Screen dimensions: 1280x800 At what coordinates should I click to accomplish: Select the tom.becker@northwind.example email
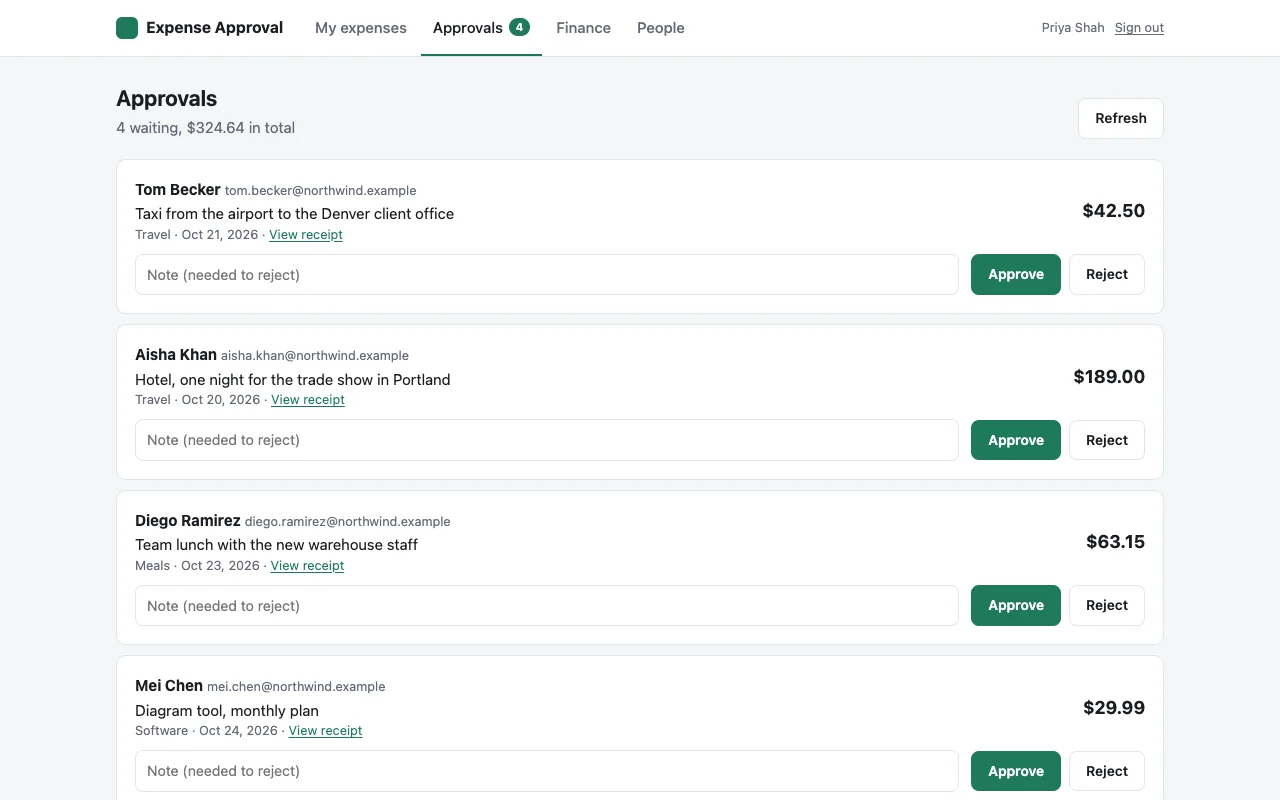pyautogui.click(x=320, y=191)
